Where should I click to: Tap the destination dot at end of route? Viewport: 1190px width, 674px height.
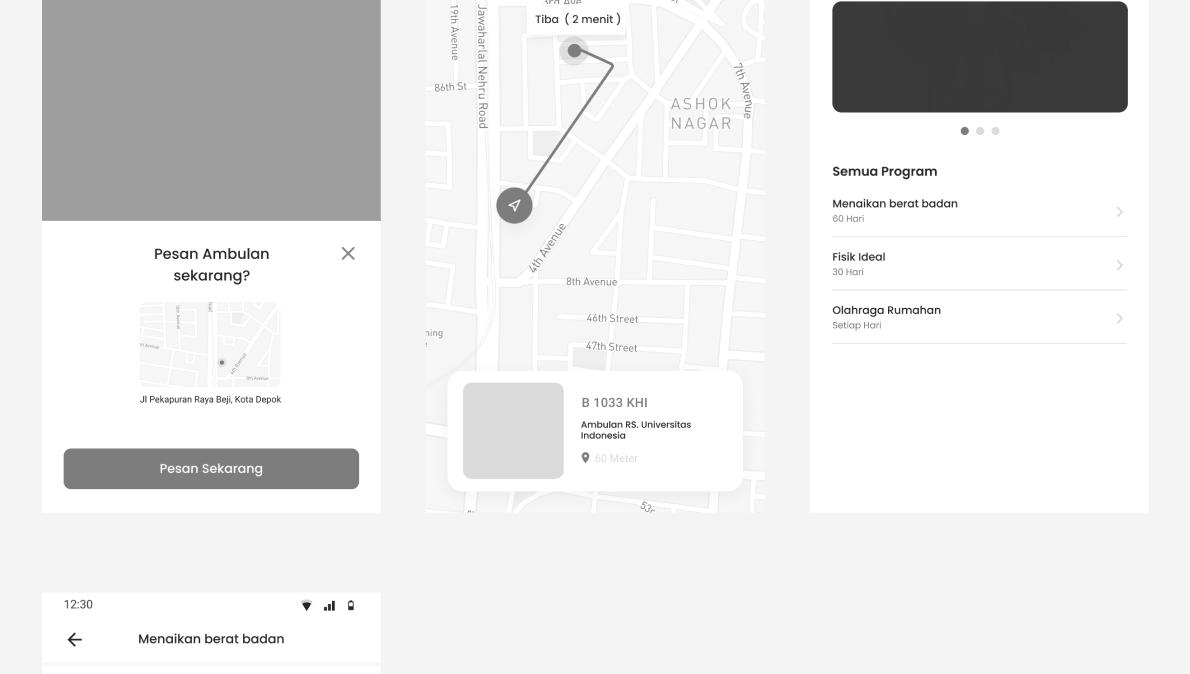(x=574, y=50)
